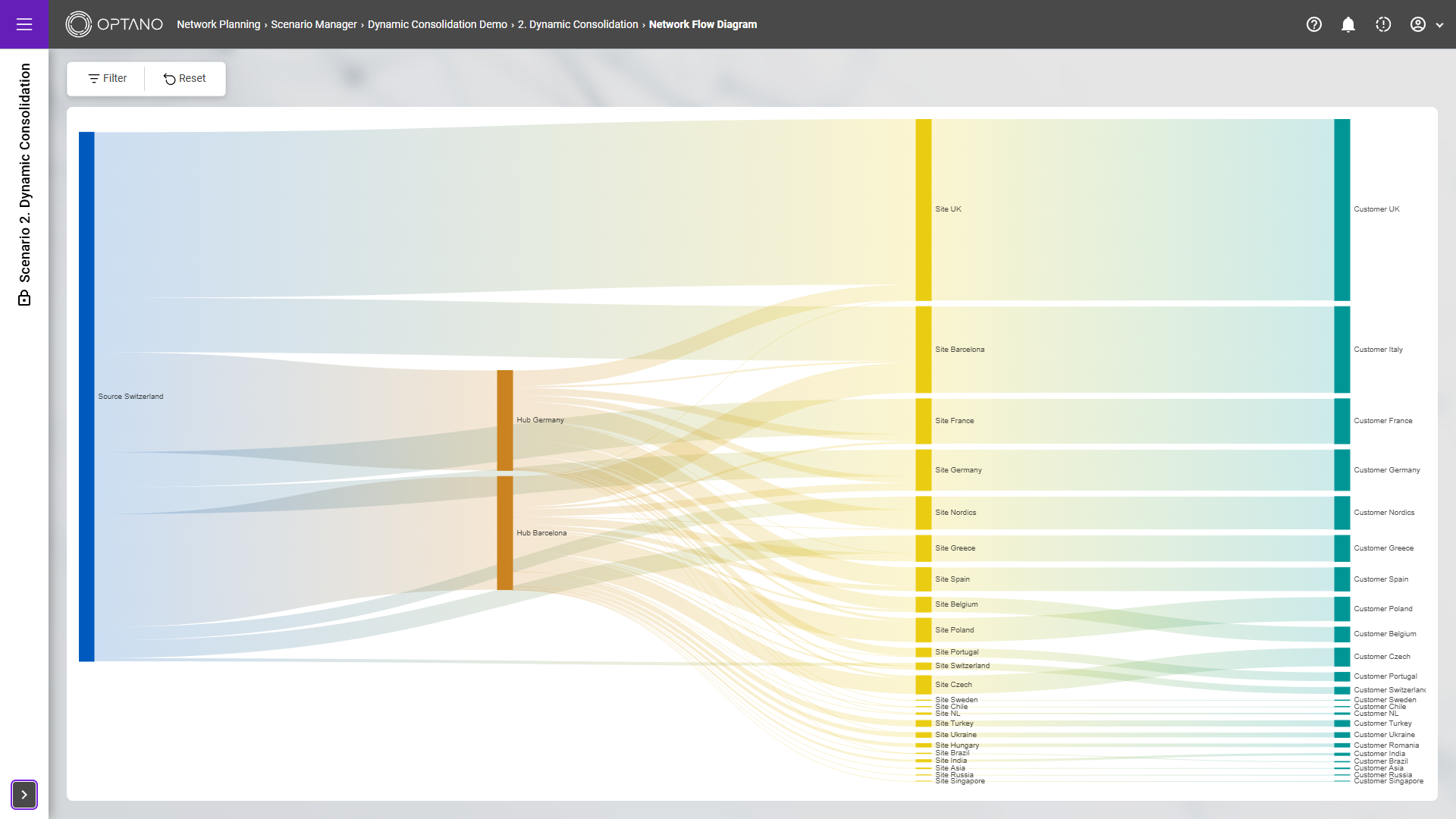Select the orange Hub Germany node
Viewport: 1456px width, 819px height.
pyautogui.click(x=505, y=419)
